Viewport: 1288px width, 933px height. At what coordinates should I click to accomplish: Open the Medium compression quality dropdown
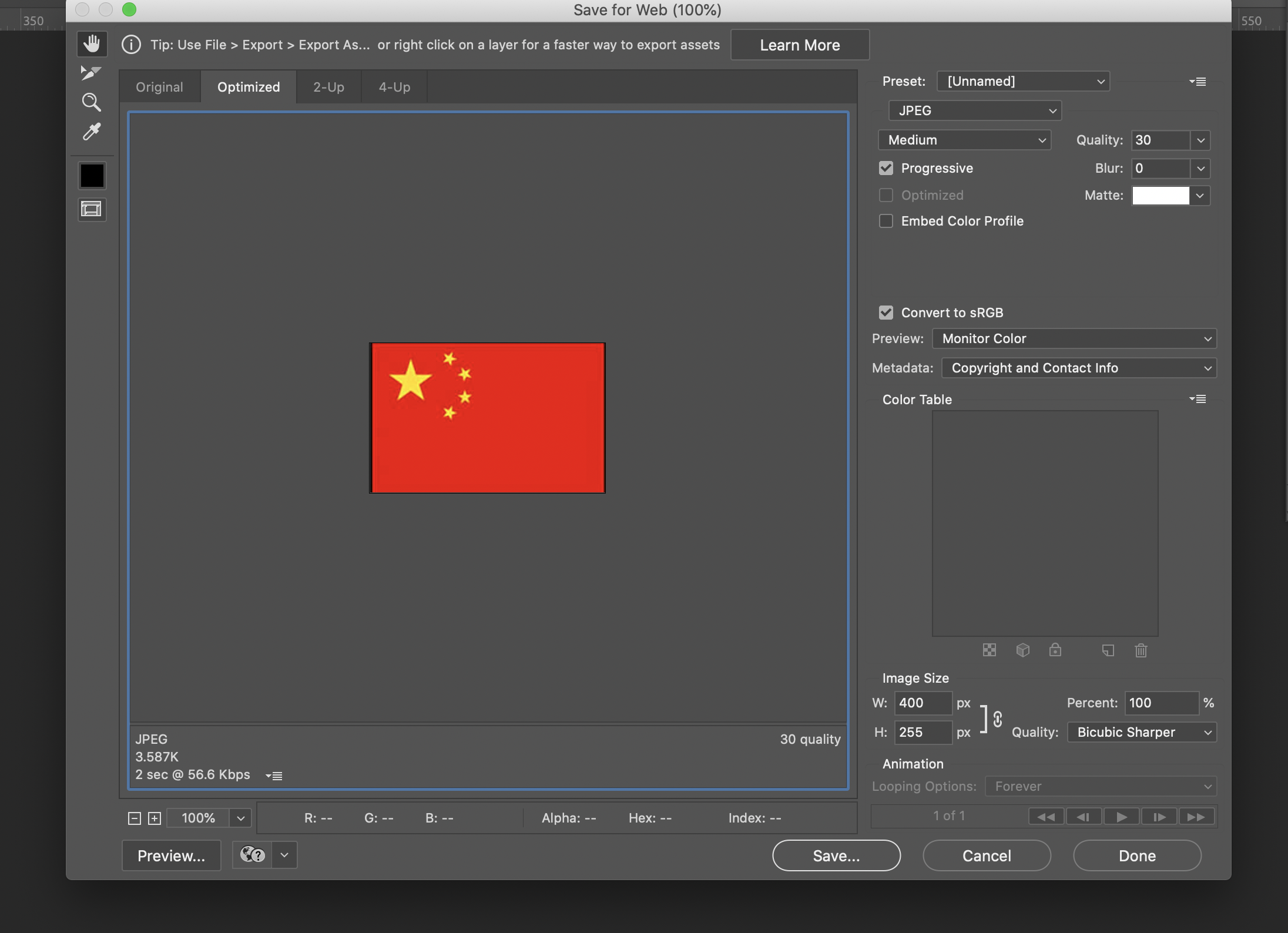pos(964,140)
